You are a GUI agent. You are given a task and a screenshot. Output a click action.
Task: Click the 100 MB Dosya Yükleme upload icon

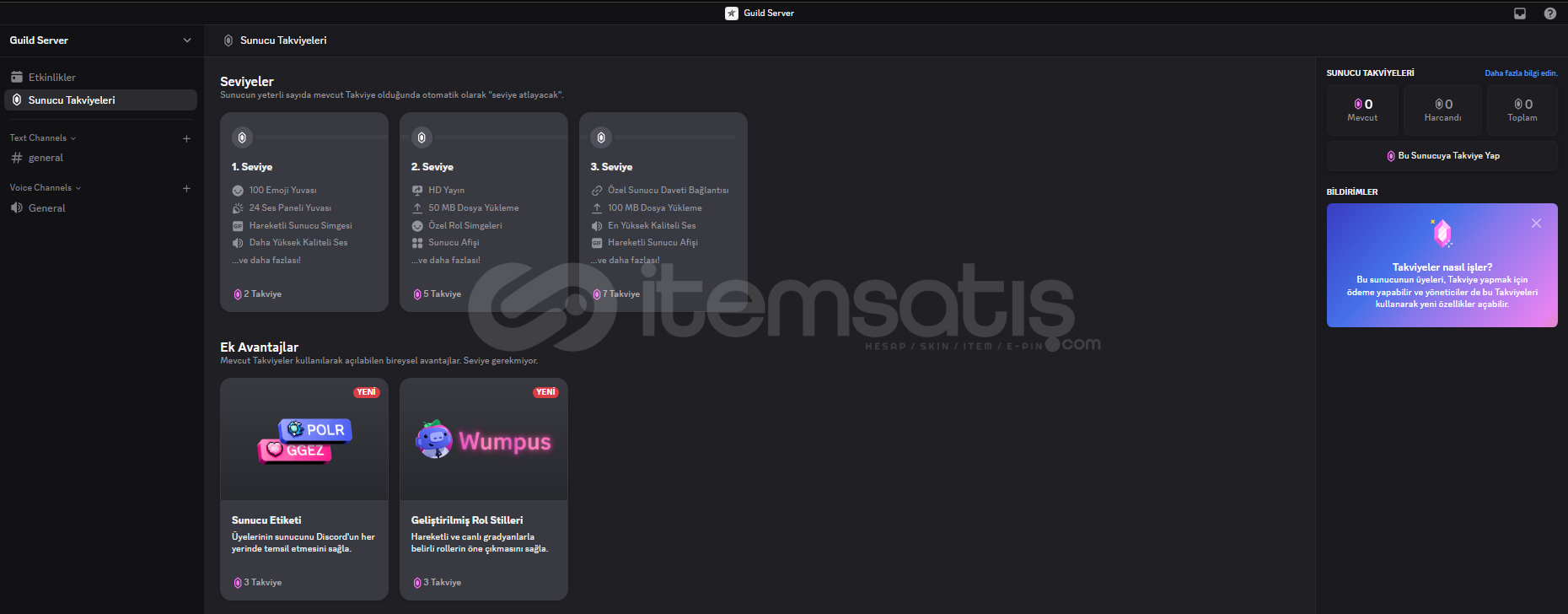(597, 207)
